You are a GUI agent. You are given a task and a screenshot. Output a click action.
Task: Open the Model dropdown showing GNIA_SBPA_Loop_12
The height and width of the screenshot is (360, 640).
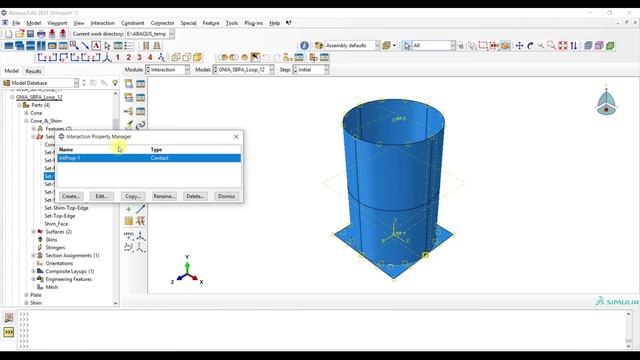tap(244, 70)
